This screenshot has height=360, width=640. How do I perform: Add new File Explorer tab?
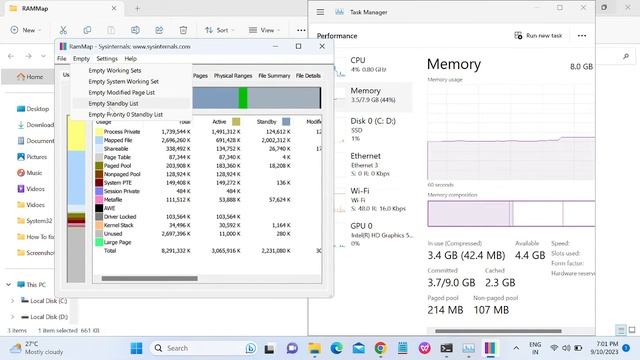[138, 8]
